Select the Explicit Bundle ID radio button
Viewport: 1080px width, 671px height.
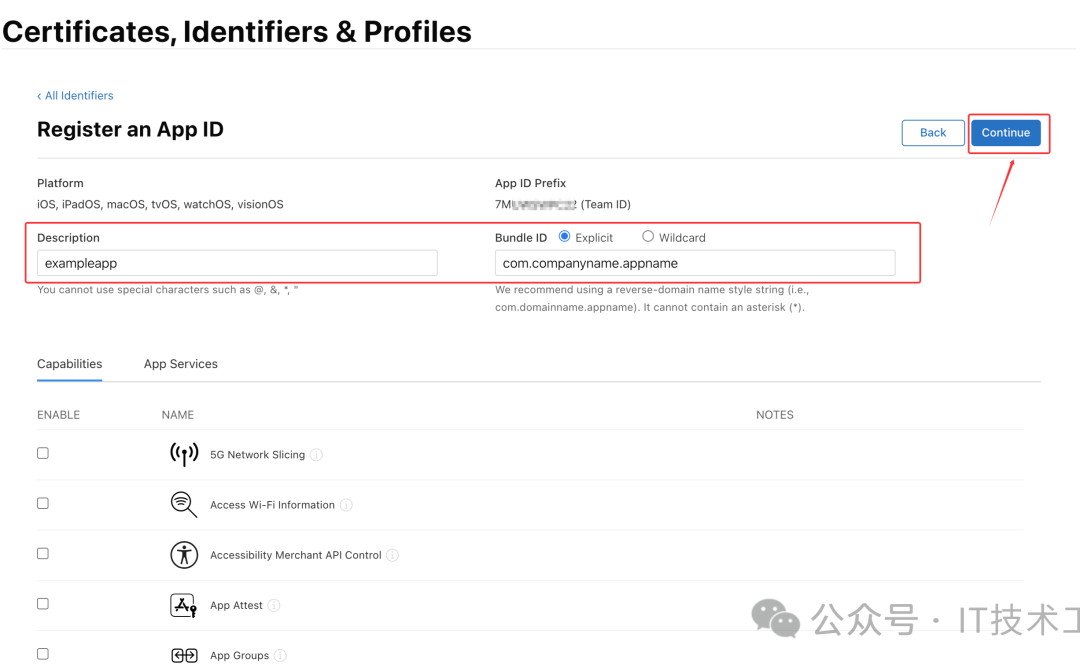[x=565, y=237]
